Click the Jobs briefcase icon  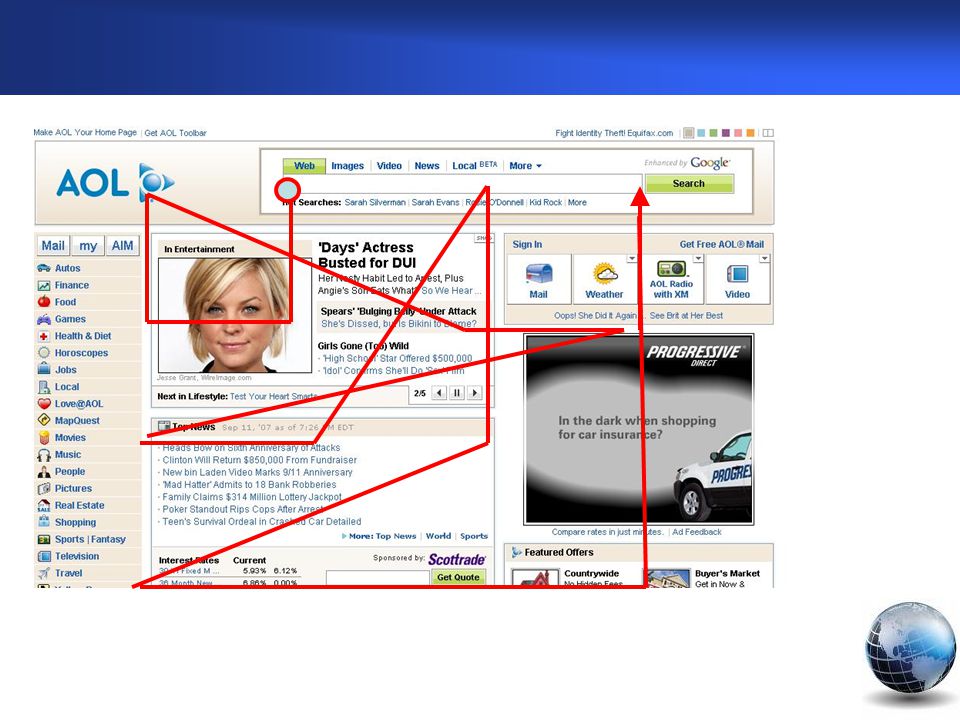point(44,369)
